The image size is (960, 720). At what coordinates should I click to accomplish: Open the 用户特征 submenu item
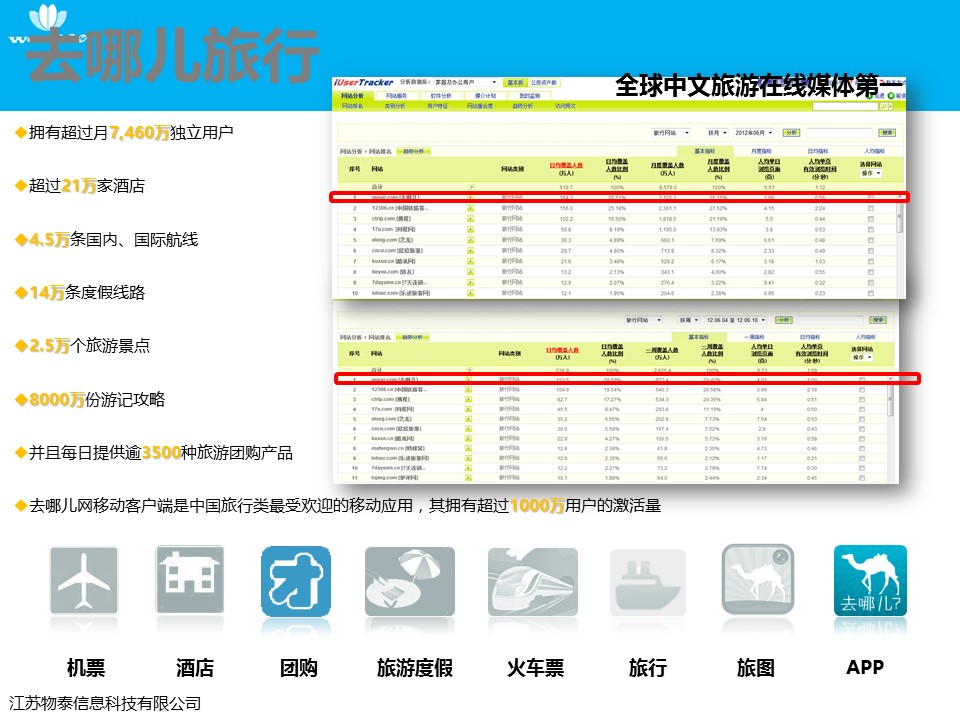pyautogui.click(x=437, y=107)
